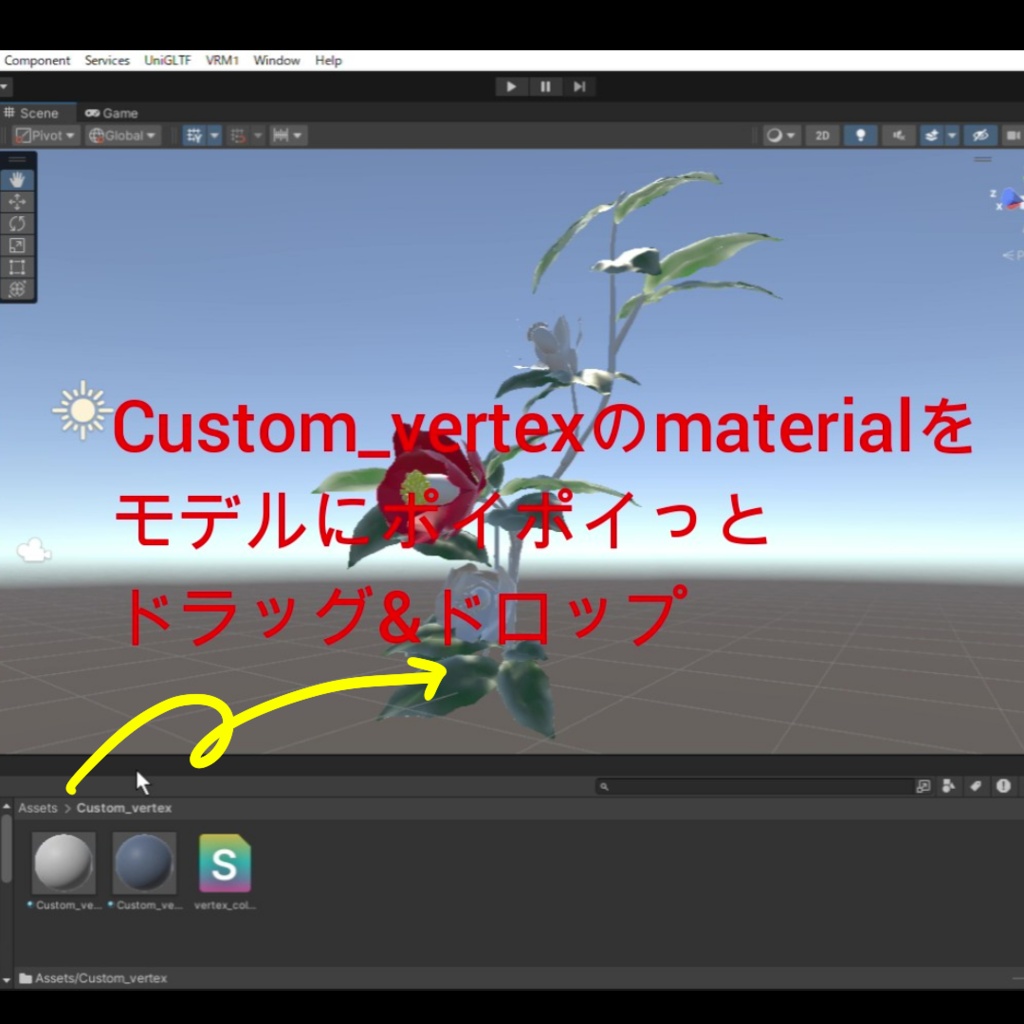Open the Component menu
Screen dimensions: 1024x1024
[x=37, y=60]
